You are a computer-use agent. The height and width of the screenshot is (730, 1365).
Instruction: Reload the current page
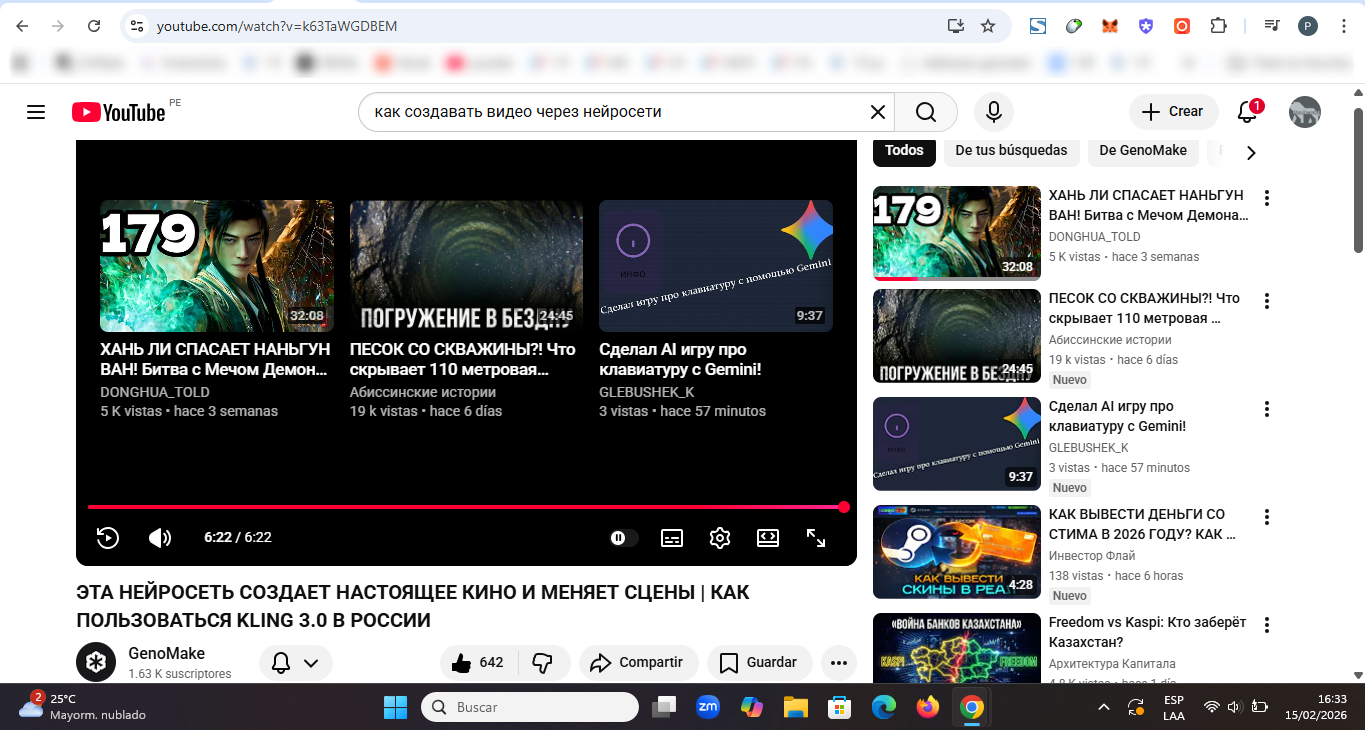[94, 26]
